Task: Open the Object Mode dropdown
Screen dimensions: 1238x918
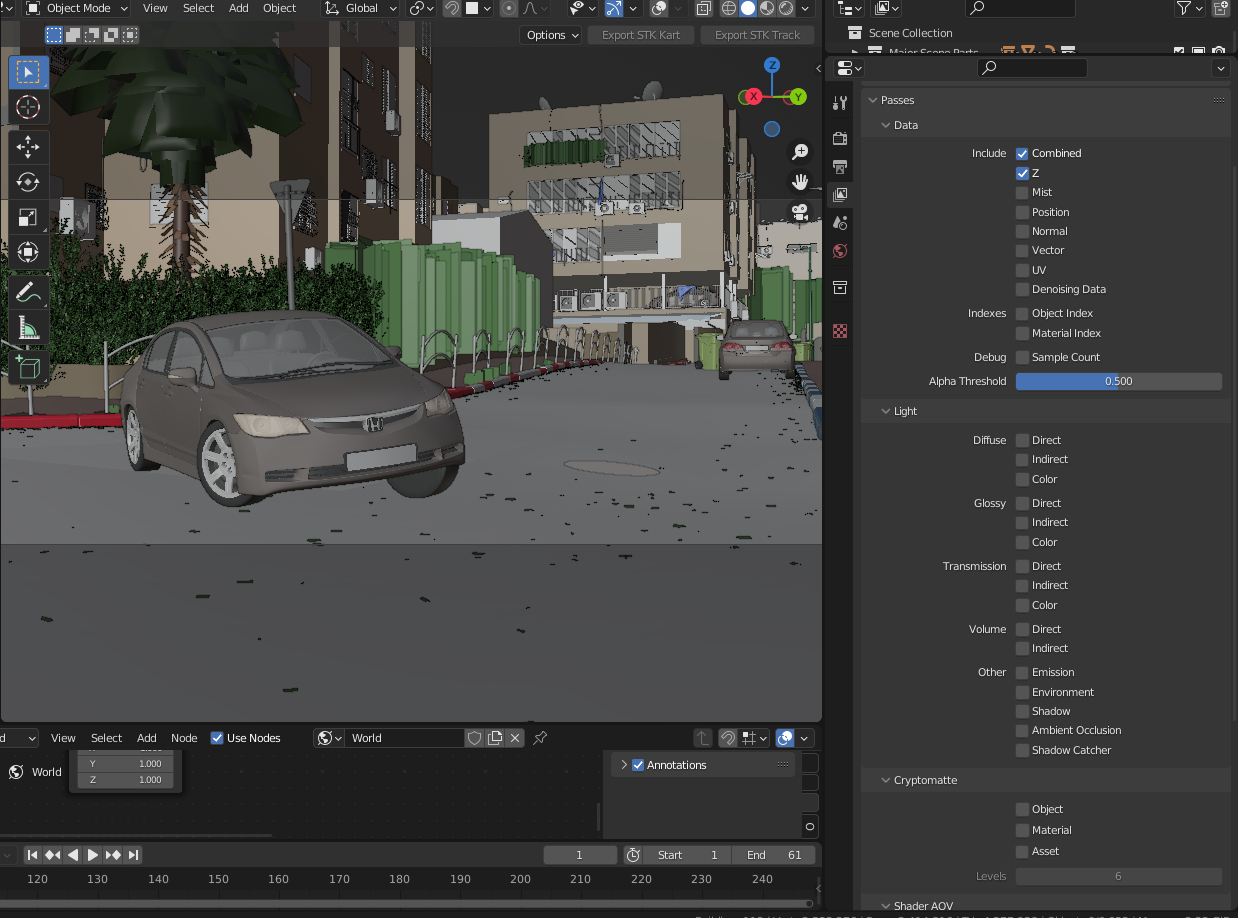Action: click(76, 8)
